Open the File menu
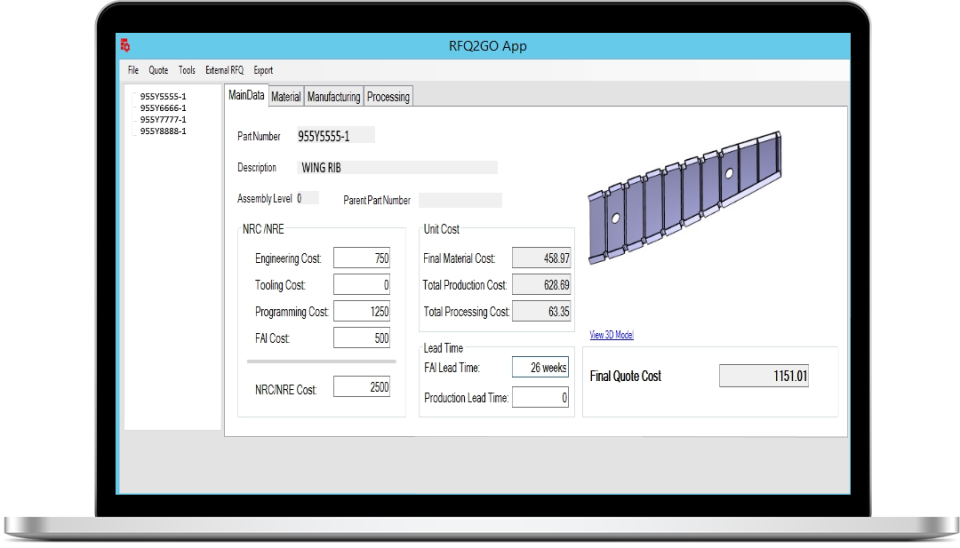Image resolution: width=960 pixels, height=548 pixels. point(133,70)
